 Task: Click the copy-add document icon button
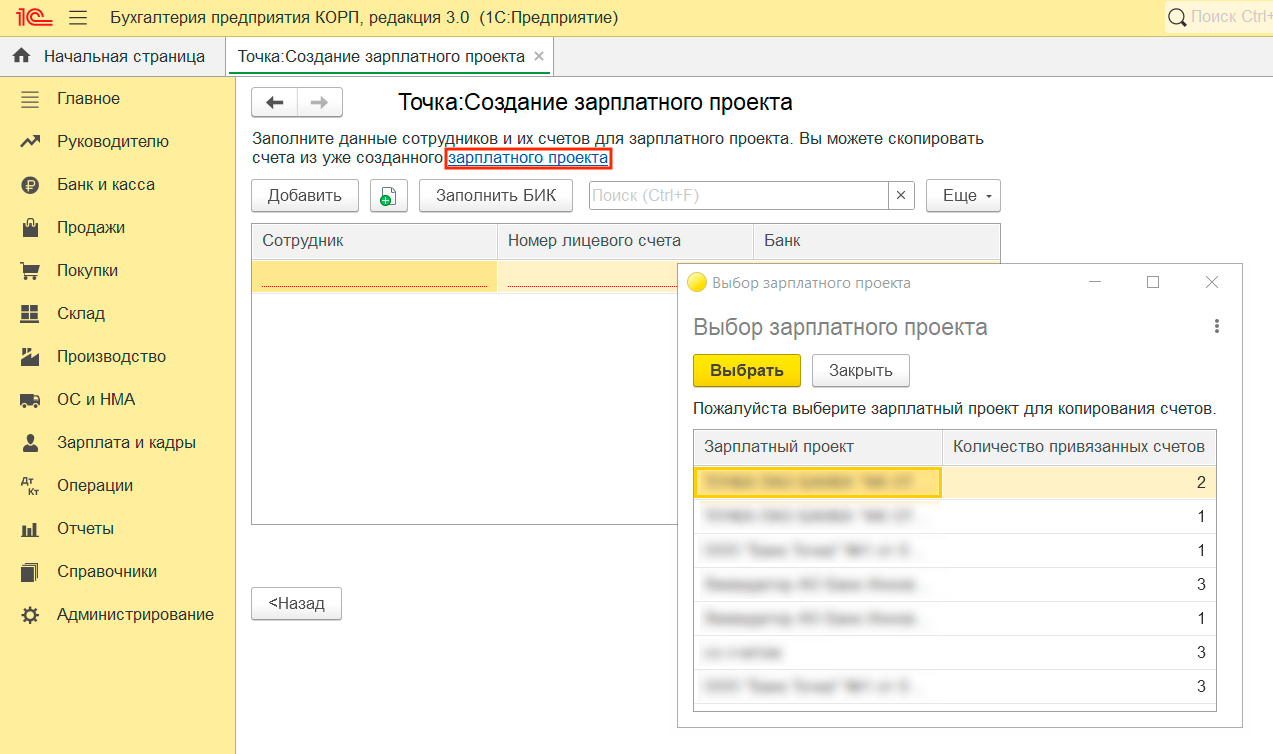click(x=389, y=196)
